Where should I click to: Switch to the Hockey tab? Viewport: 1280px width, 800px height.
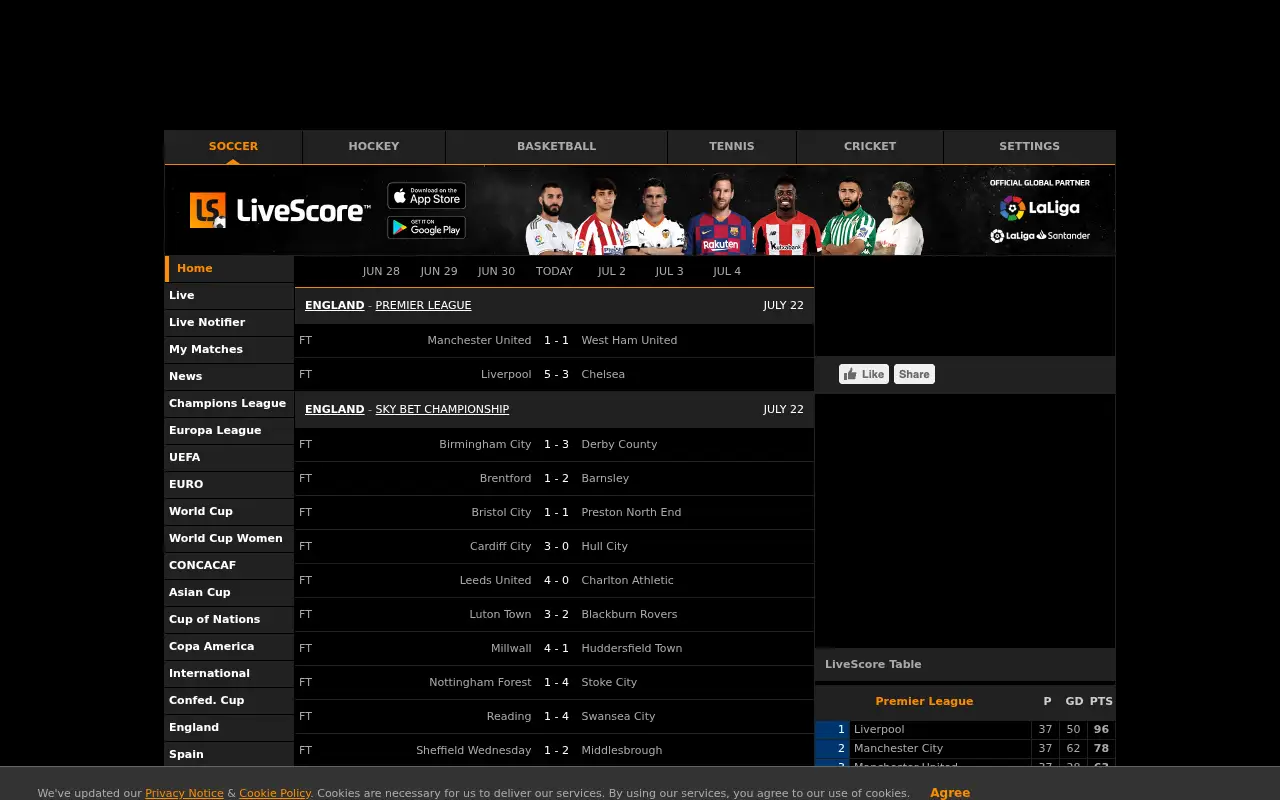point(374,146)
